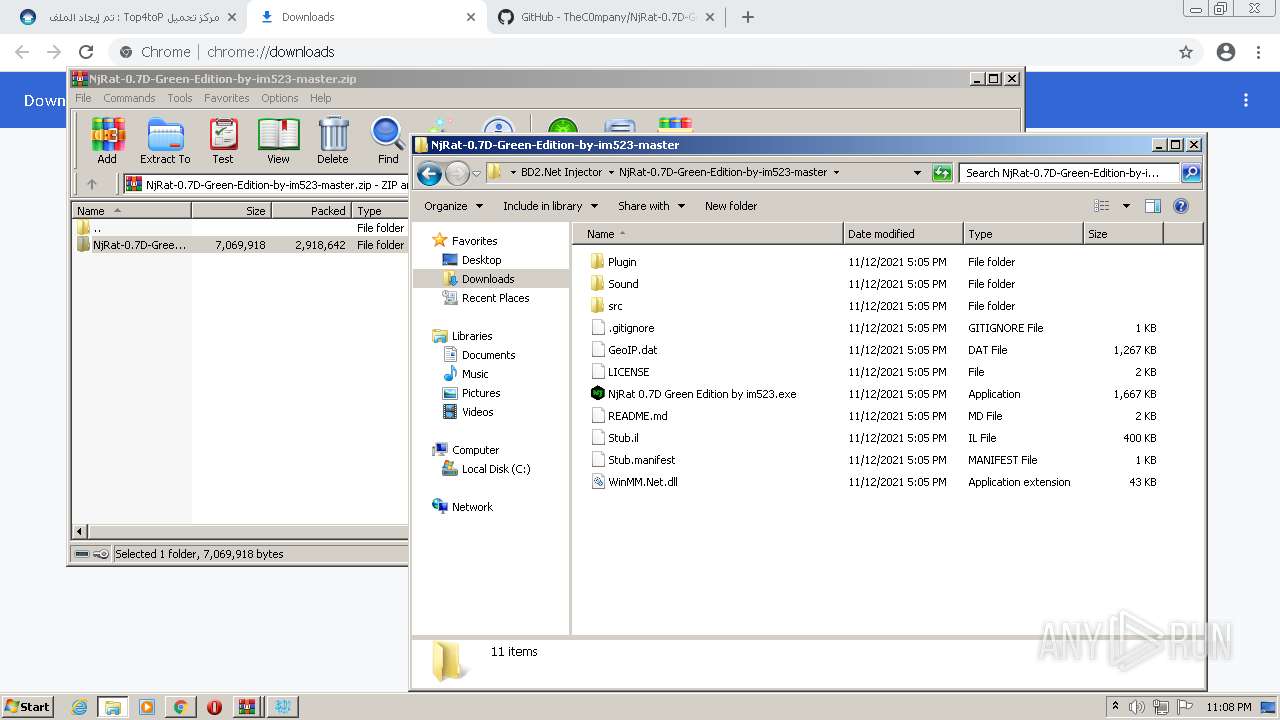Viewport: 1280px width, 720px height.
Task: Open Chrome downloads three-dot menu
Action: pyautogui.click(x=1246, y=100)
